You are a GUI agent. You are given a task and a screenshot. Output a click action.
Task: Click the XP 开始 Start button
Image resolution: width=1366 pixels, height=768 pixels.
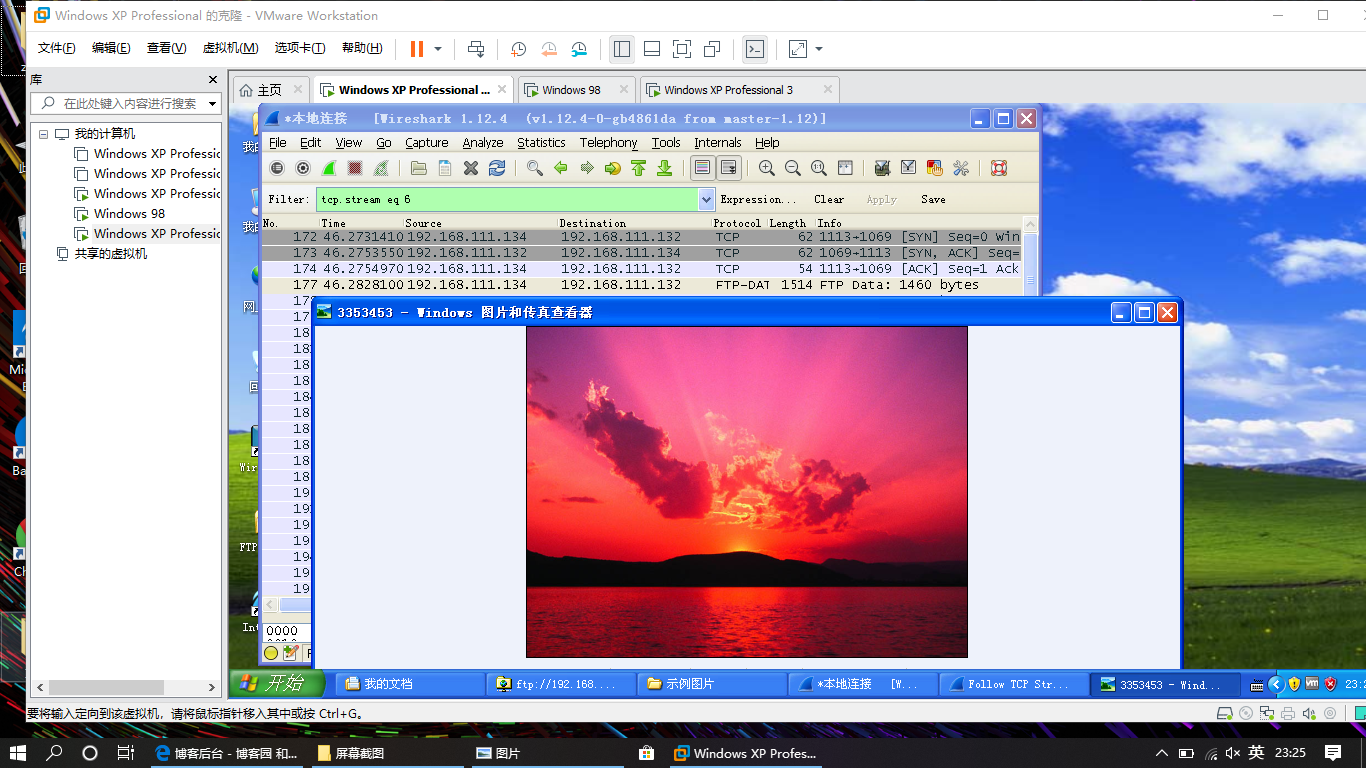click(278, 684)
